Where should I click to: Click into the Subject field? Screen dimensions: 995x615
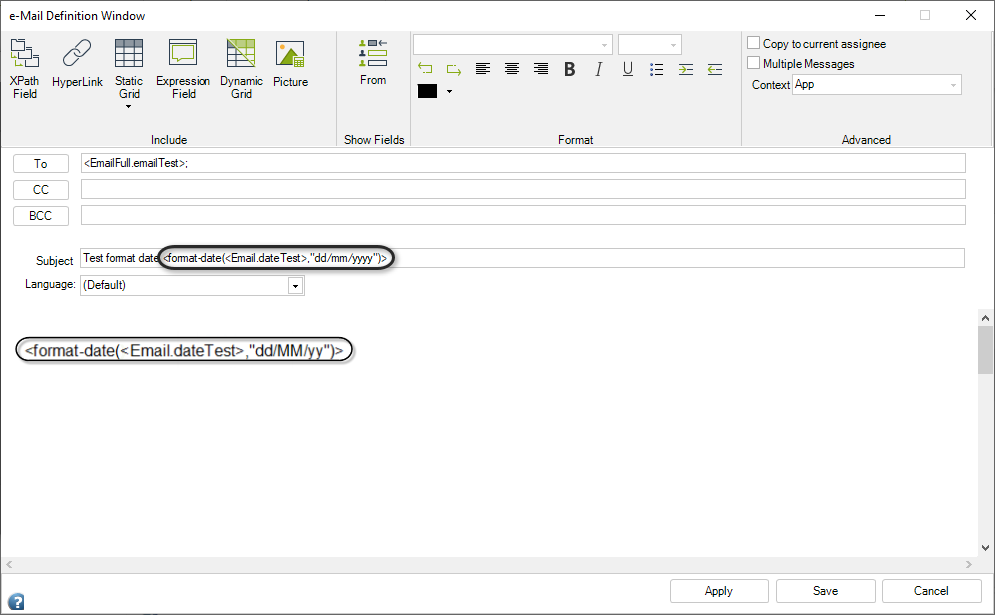pyautogui.click(x=522, y=258)
